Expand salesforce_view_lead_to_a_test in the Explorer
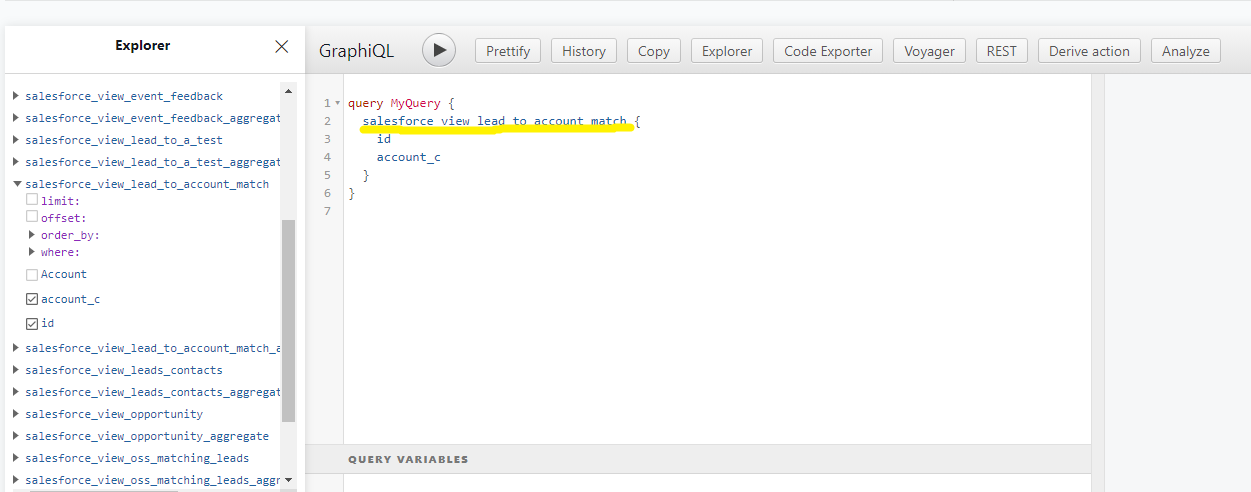The height and width of the screenshot is (492, 1251). (x=16, y=140)
